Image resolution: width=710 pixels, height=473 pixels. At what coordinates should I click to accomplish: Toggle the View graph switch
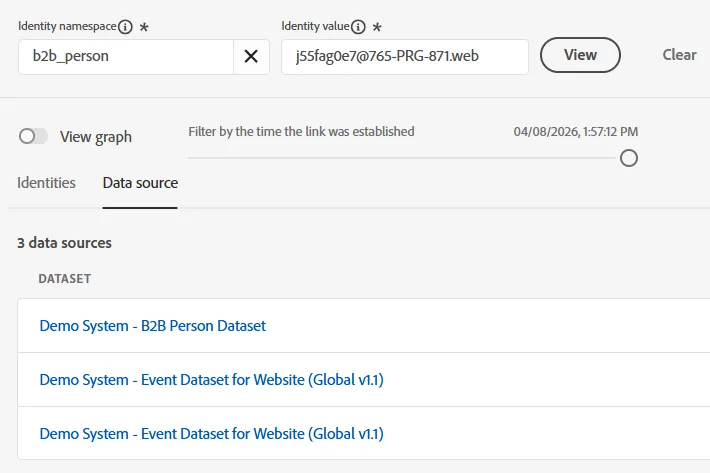pyautogui.click(x=33, y=136)
